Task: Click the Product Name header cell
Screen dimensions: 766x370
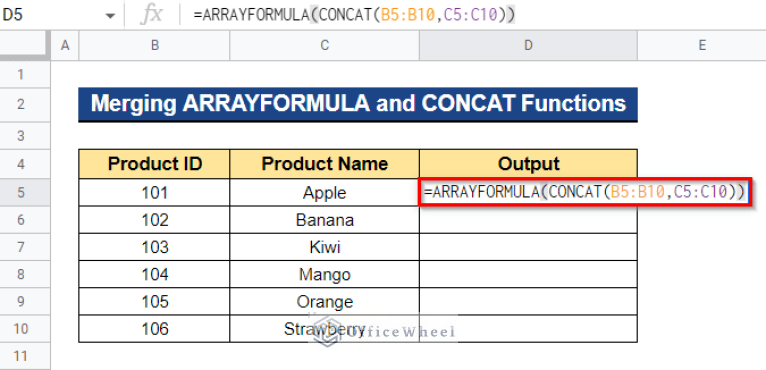Action: (x=324, y=164)
